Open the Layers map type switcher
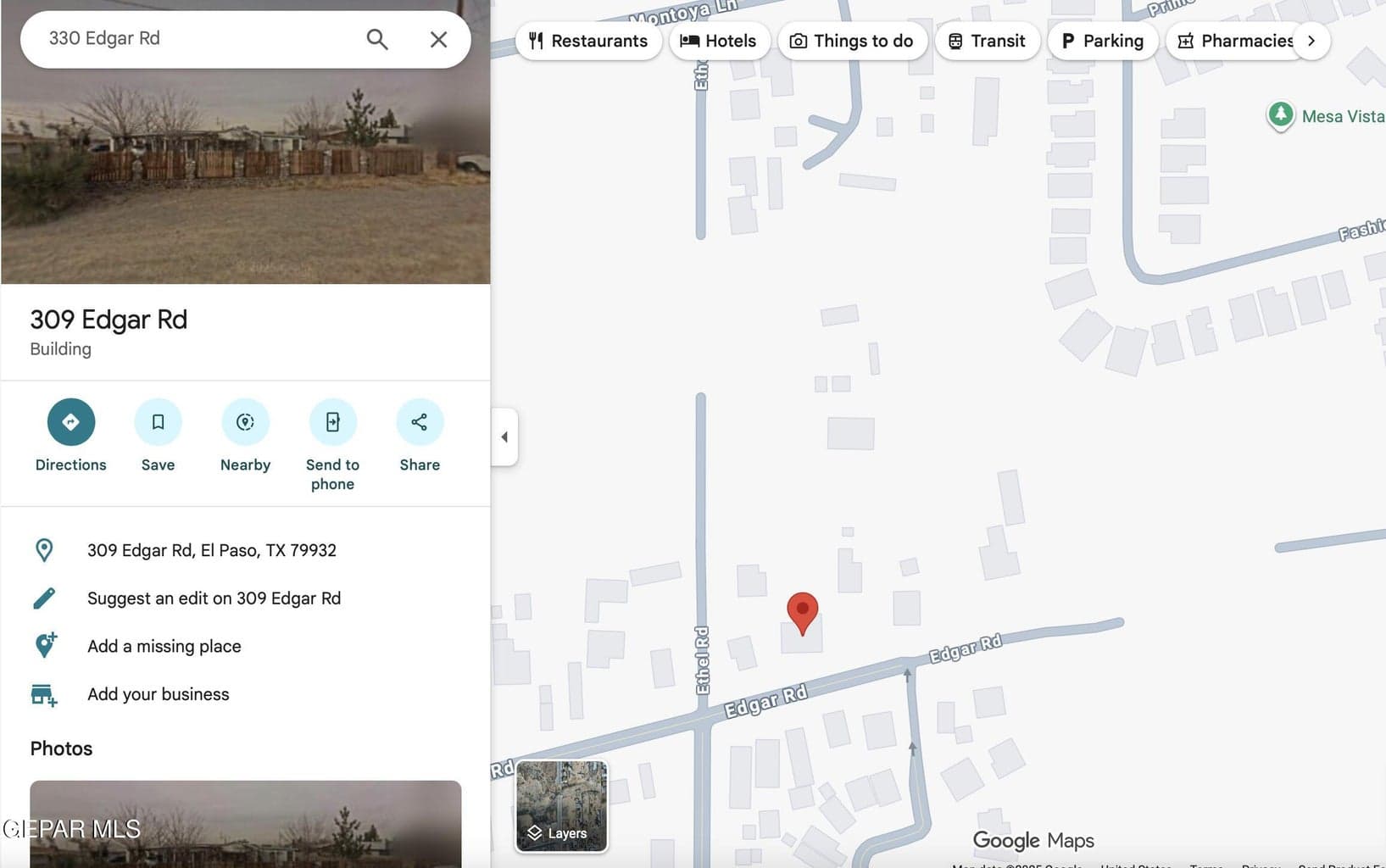 coord(561,806)
